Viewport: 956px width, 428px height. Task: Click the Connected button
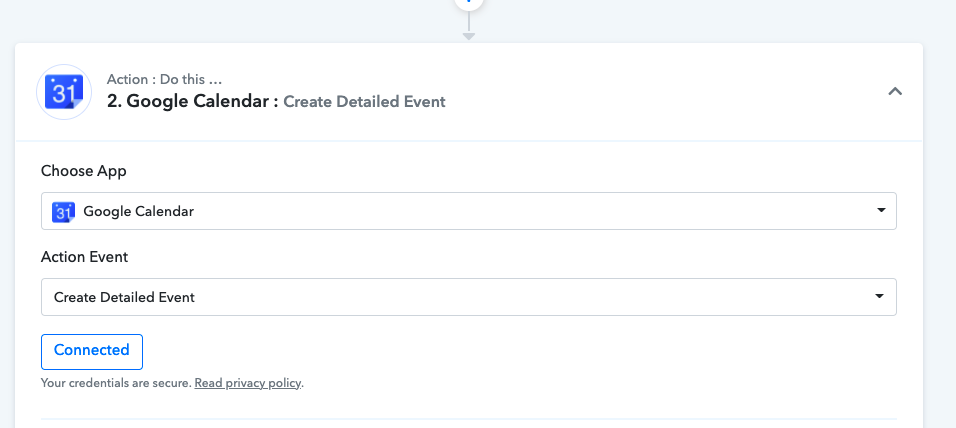tap(92, 352)
